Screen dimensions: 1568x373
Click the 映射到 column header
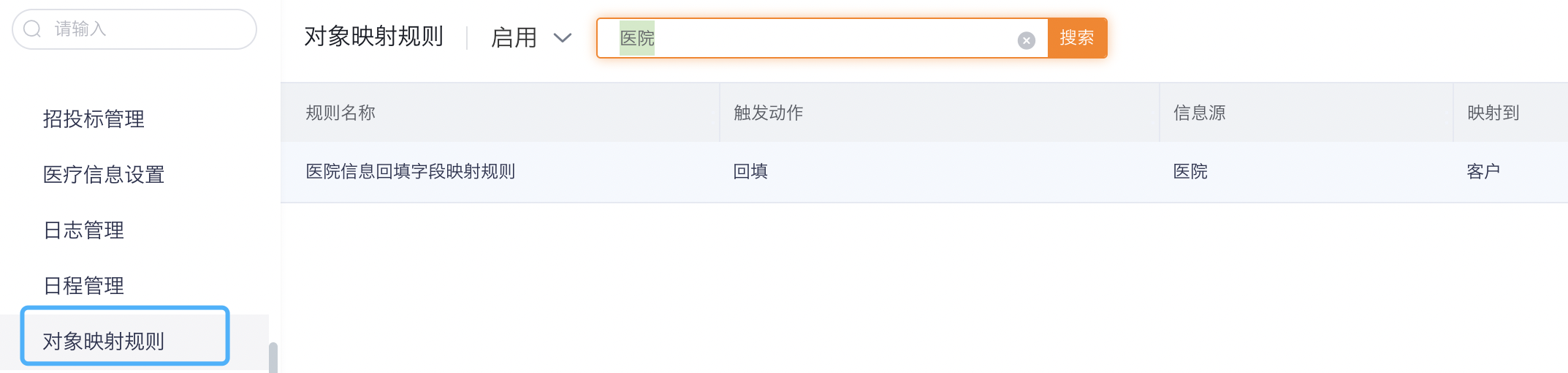tap(1493, 113)
